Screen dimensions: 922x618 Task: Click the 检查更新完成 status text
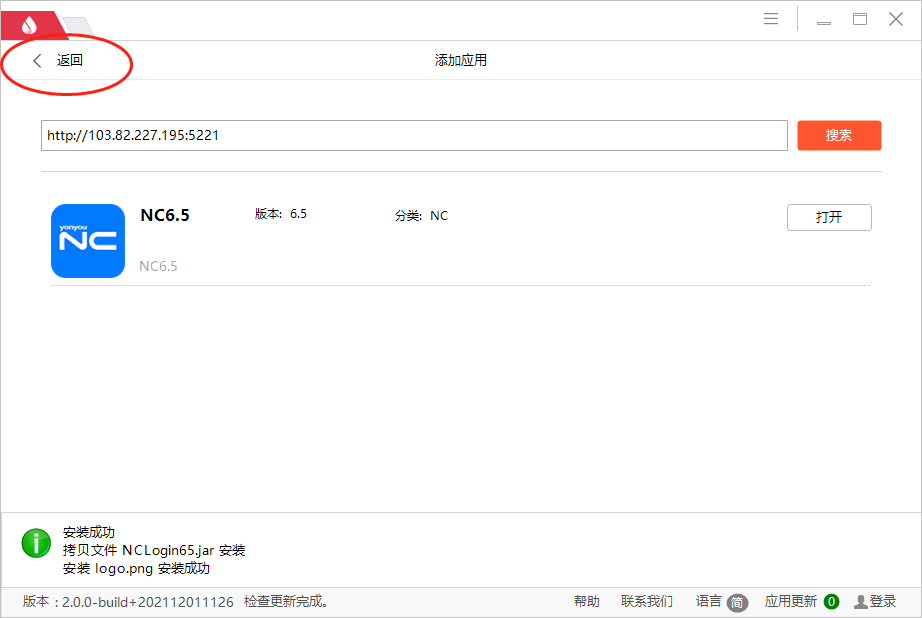click(286, 602)
